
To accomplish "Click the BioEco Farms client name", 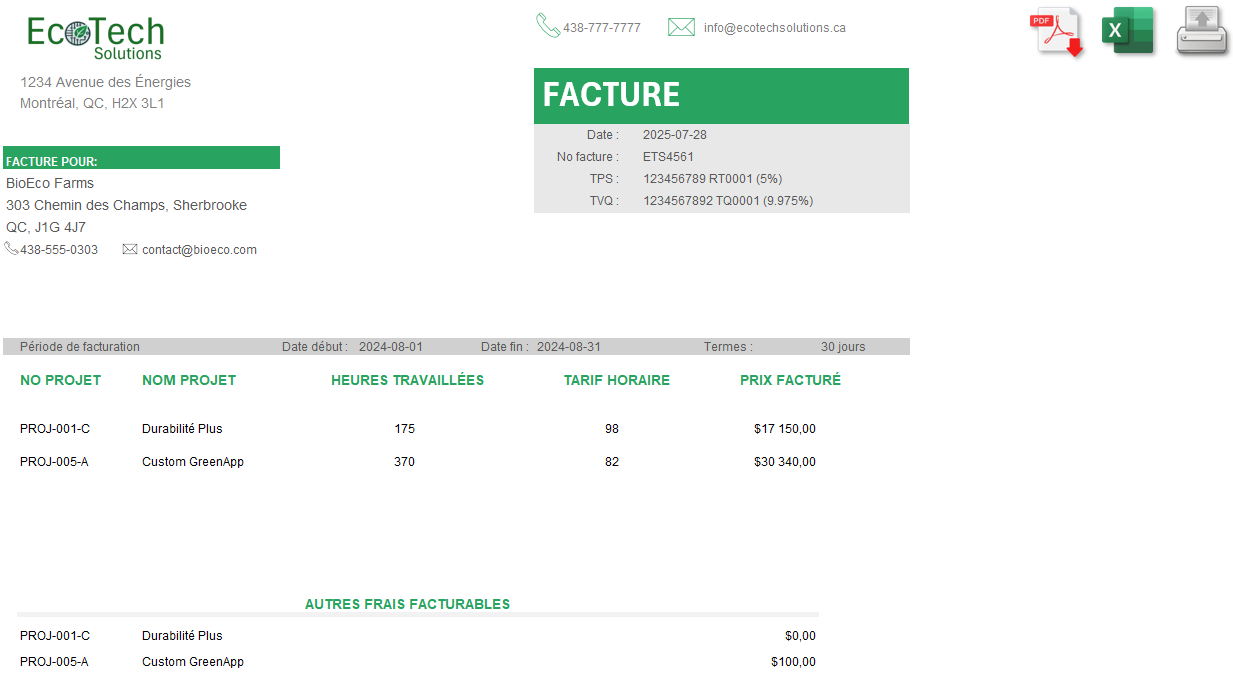I will (50, 184).
